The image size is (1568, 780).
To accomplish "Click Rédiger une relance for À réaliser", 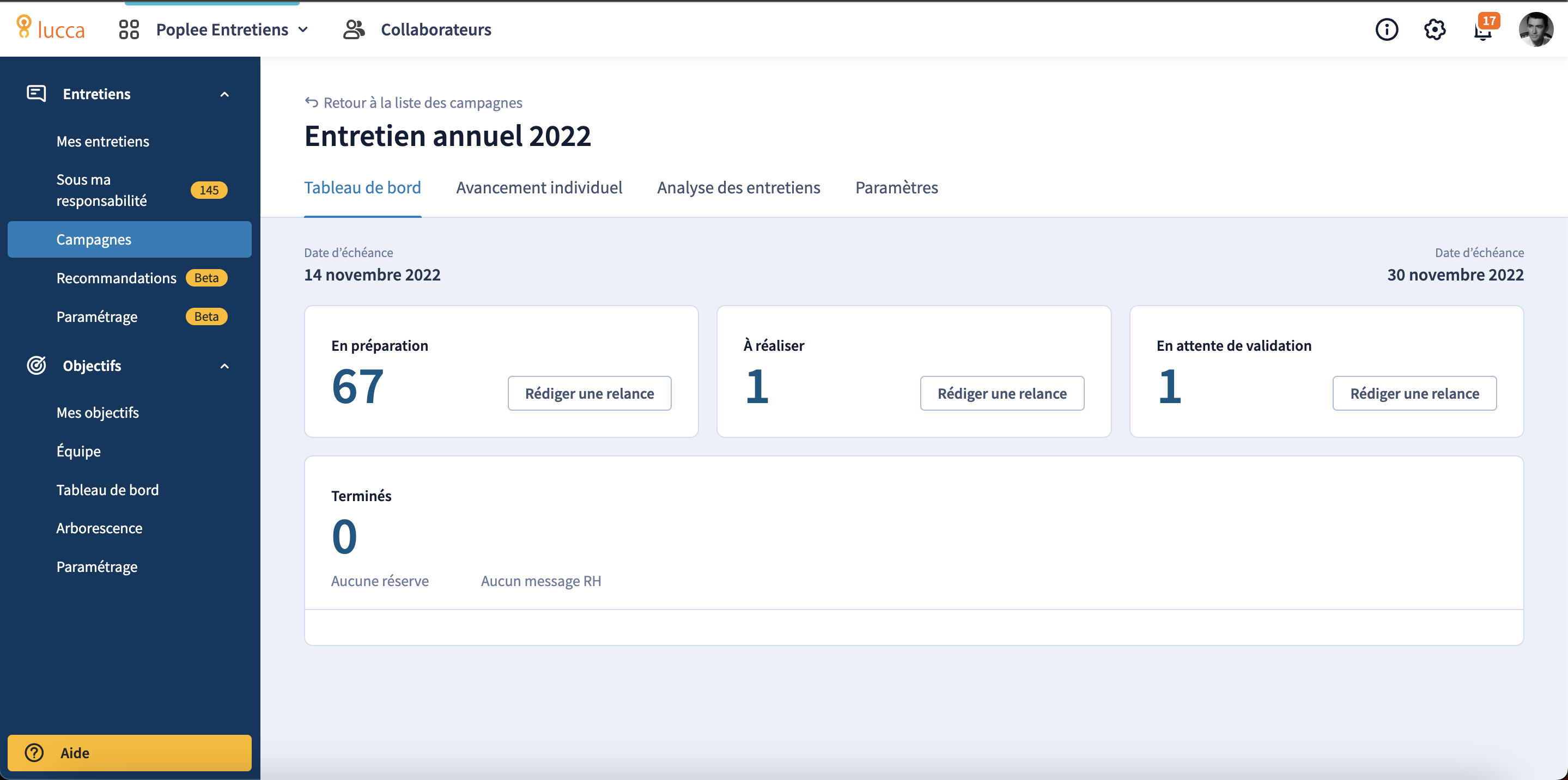I will coord(1002,393).
